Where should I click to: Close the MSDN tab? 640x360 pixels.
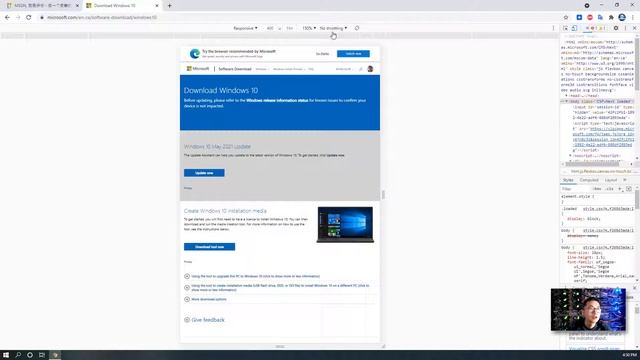77,6
